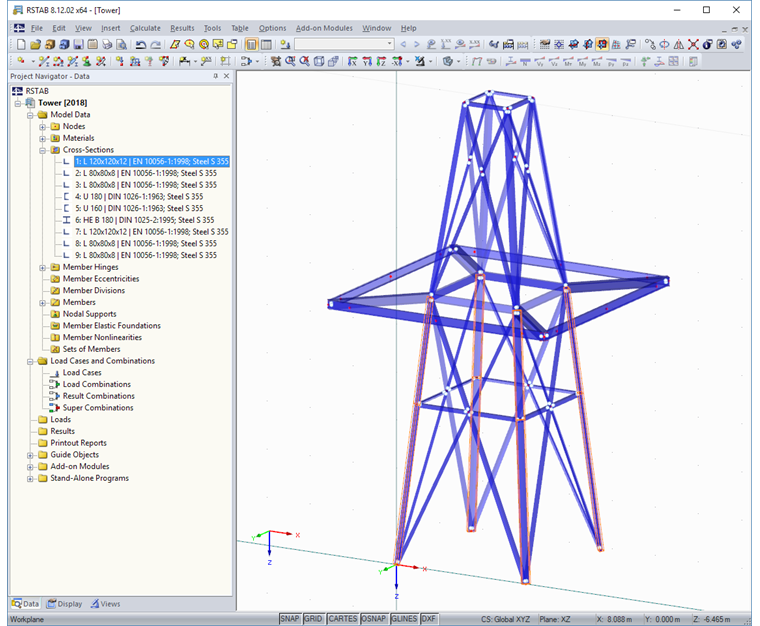The width and height of the screenshot is (760, 626).
Task: Toggle SNAP in the status bar
Action: [x=290, y=619]
